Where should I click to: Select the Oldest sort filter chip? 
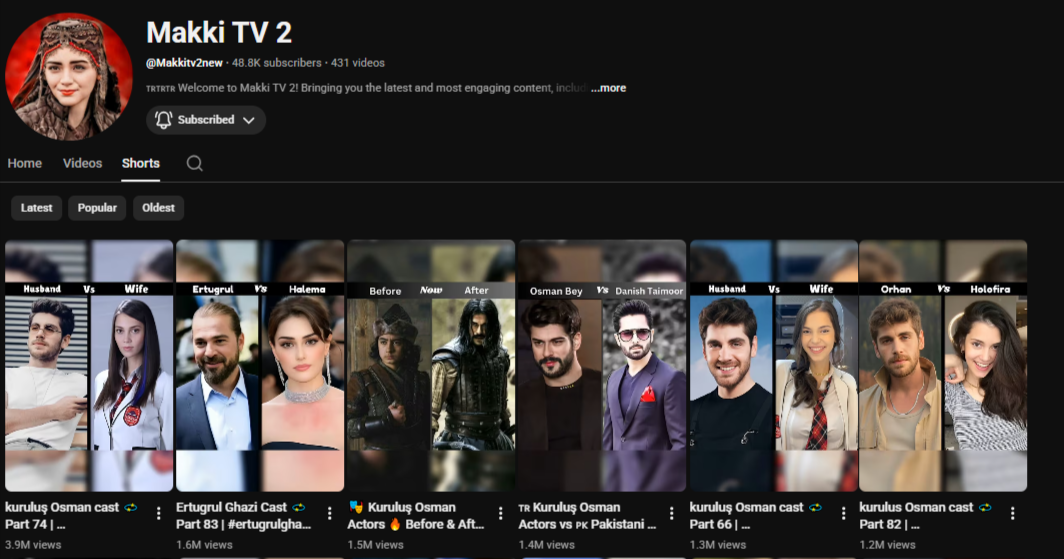click(x=158, y=208)
